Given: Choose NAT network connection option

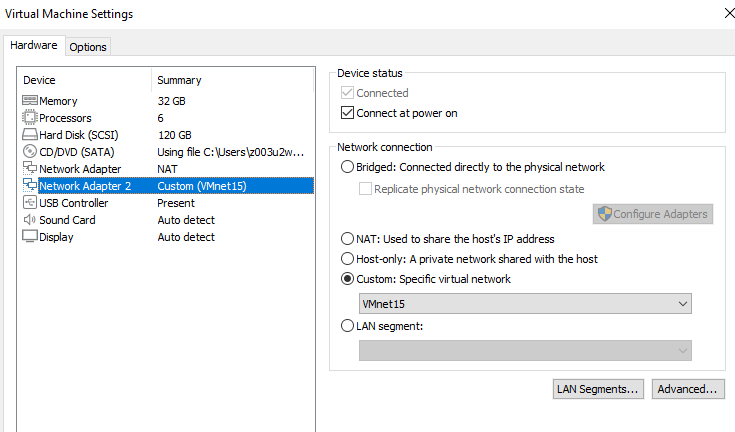Looking at the screenshot, I should tap(348, 239).
